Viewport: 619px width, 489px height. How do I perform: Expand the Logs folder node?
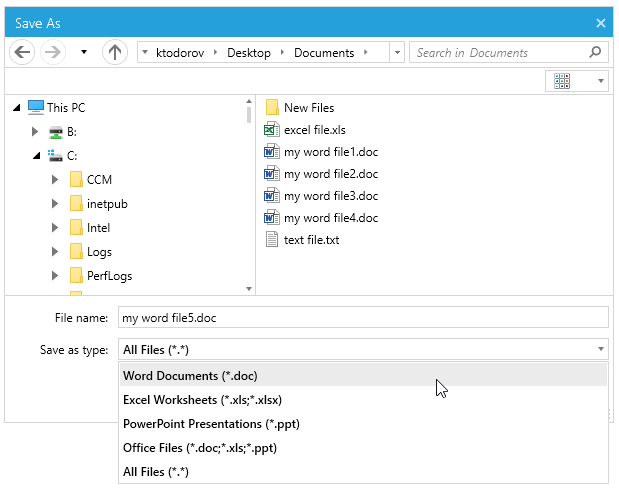point(55,252)
